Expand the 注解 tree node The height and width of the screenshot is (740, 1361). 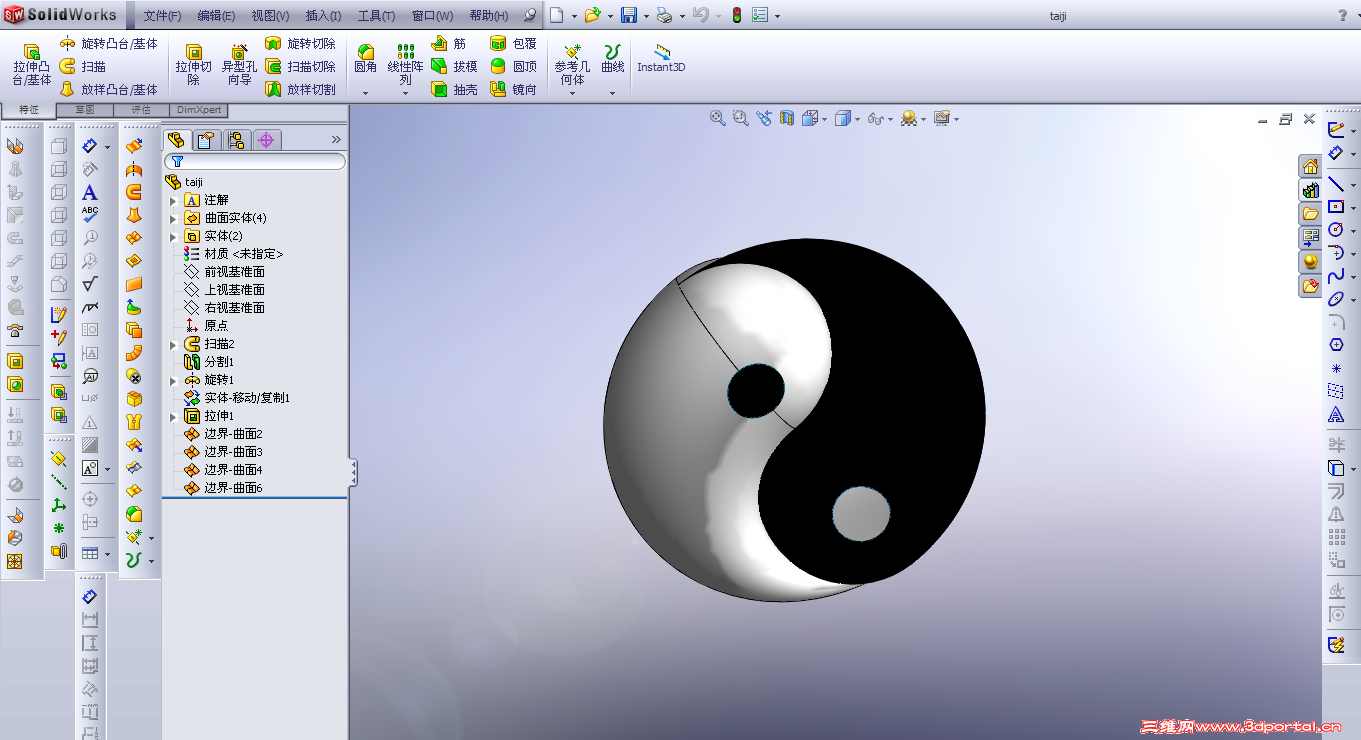point(173,200)
